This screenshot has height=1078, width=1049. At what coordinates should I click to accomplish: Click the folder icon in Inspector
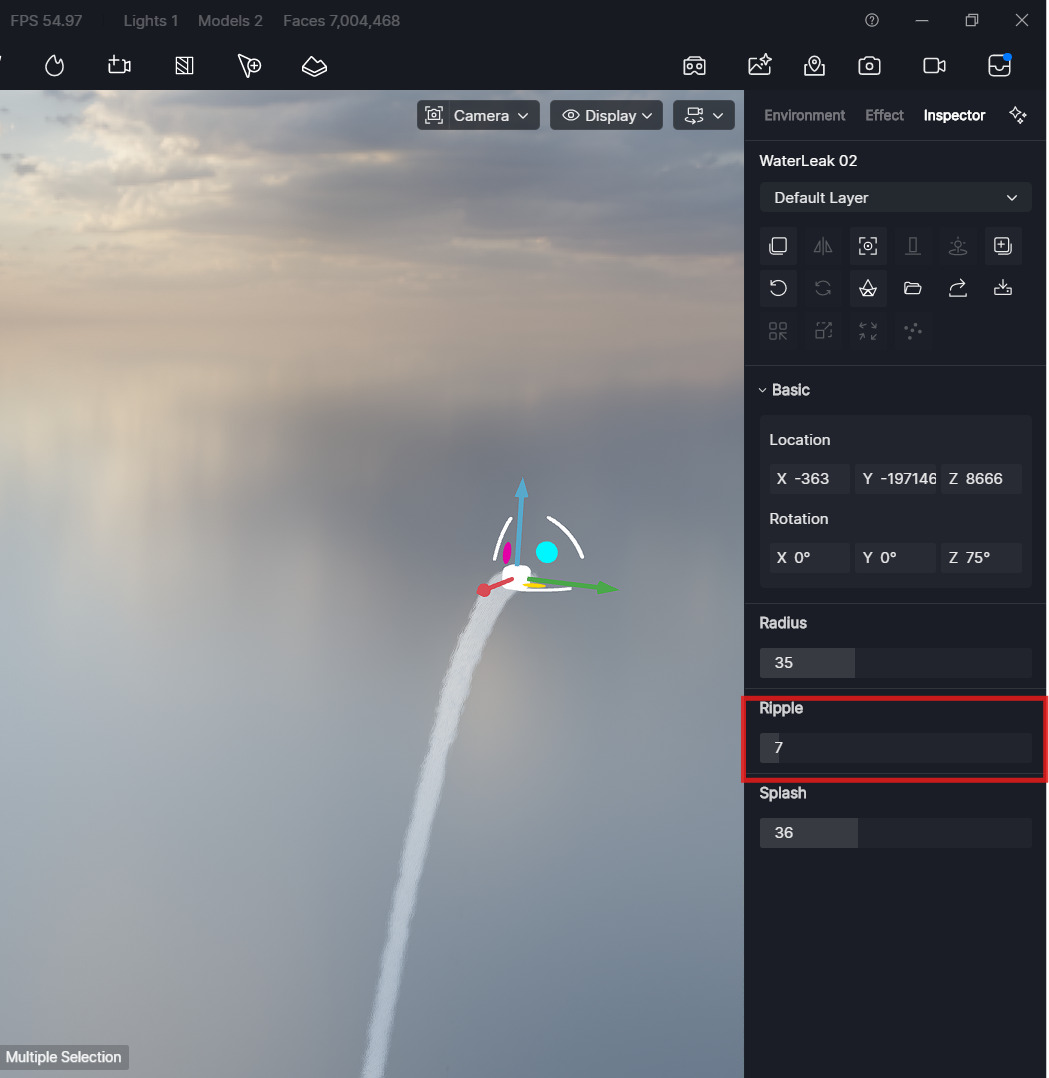[x=912, y=289]
